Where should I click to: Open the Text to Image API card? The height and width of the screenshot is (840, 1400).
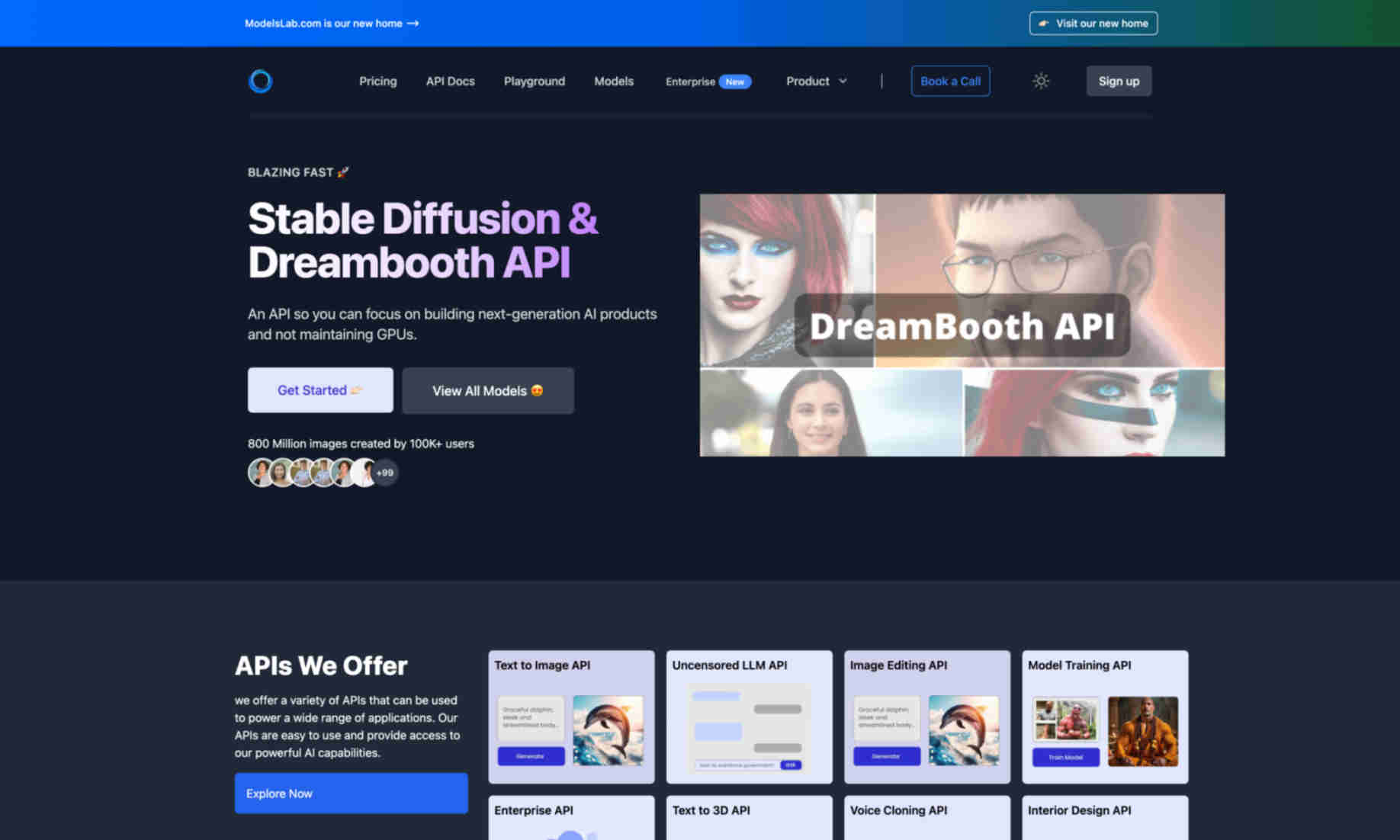click(571, 717)
